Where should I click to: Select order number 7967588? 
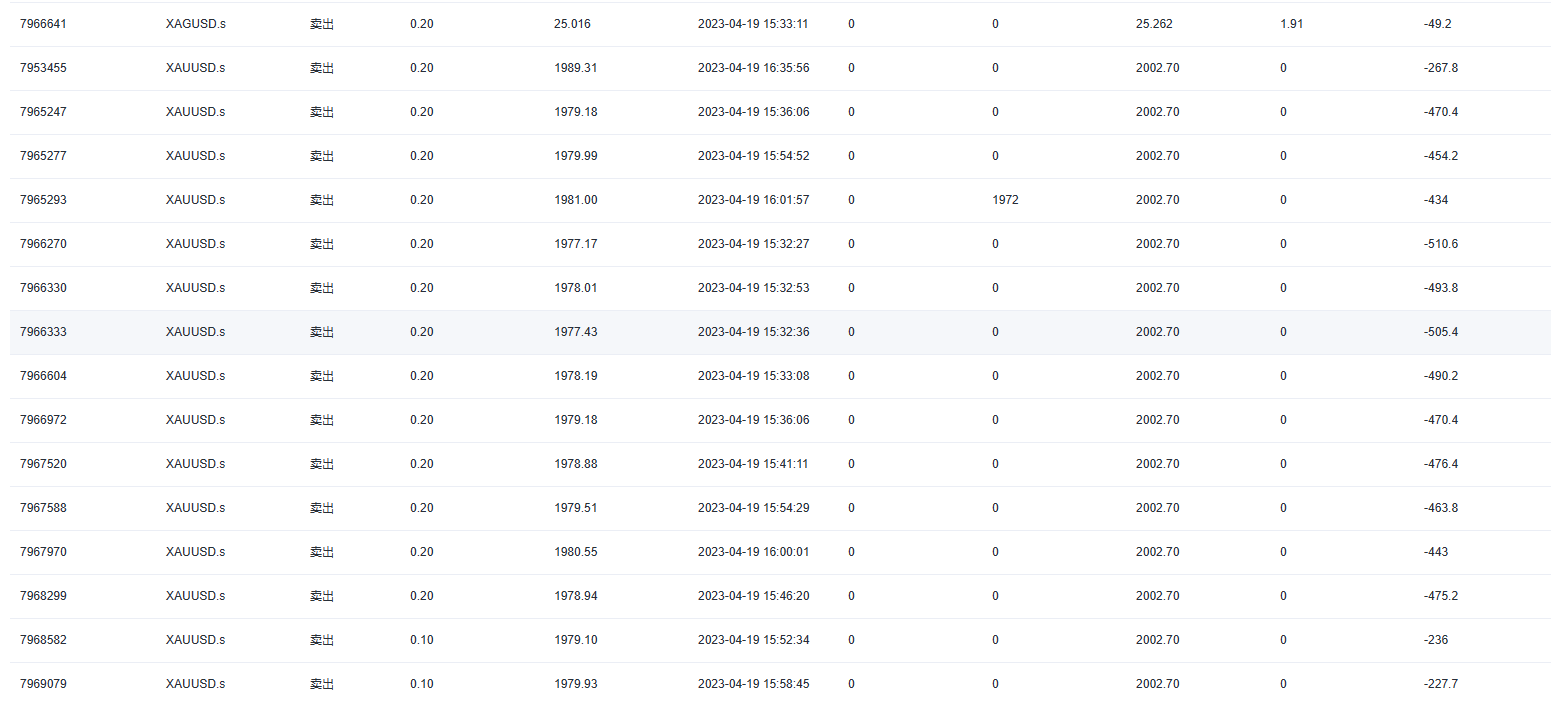point(43,508)
